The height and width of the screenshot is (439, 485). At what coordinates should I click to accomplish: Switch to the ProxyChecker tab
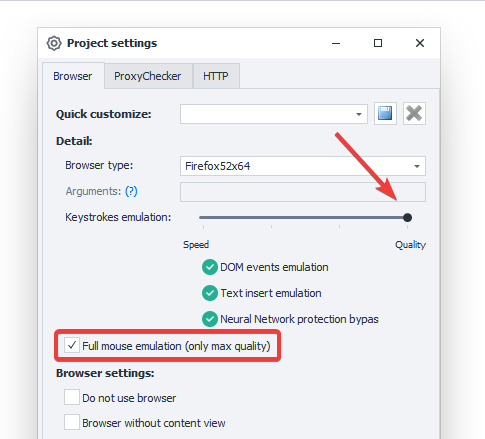(x=148, y=76)
